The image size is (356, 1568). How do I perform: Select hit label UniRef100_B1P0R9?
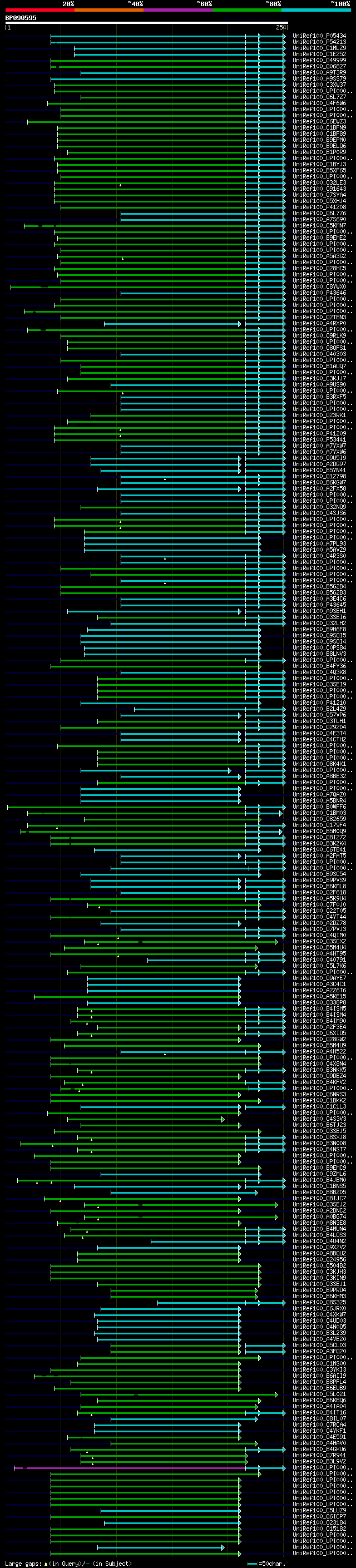coord(319,152)
